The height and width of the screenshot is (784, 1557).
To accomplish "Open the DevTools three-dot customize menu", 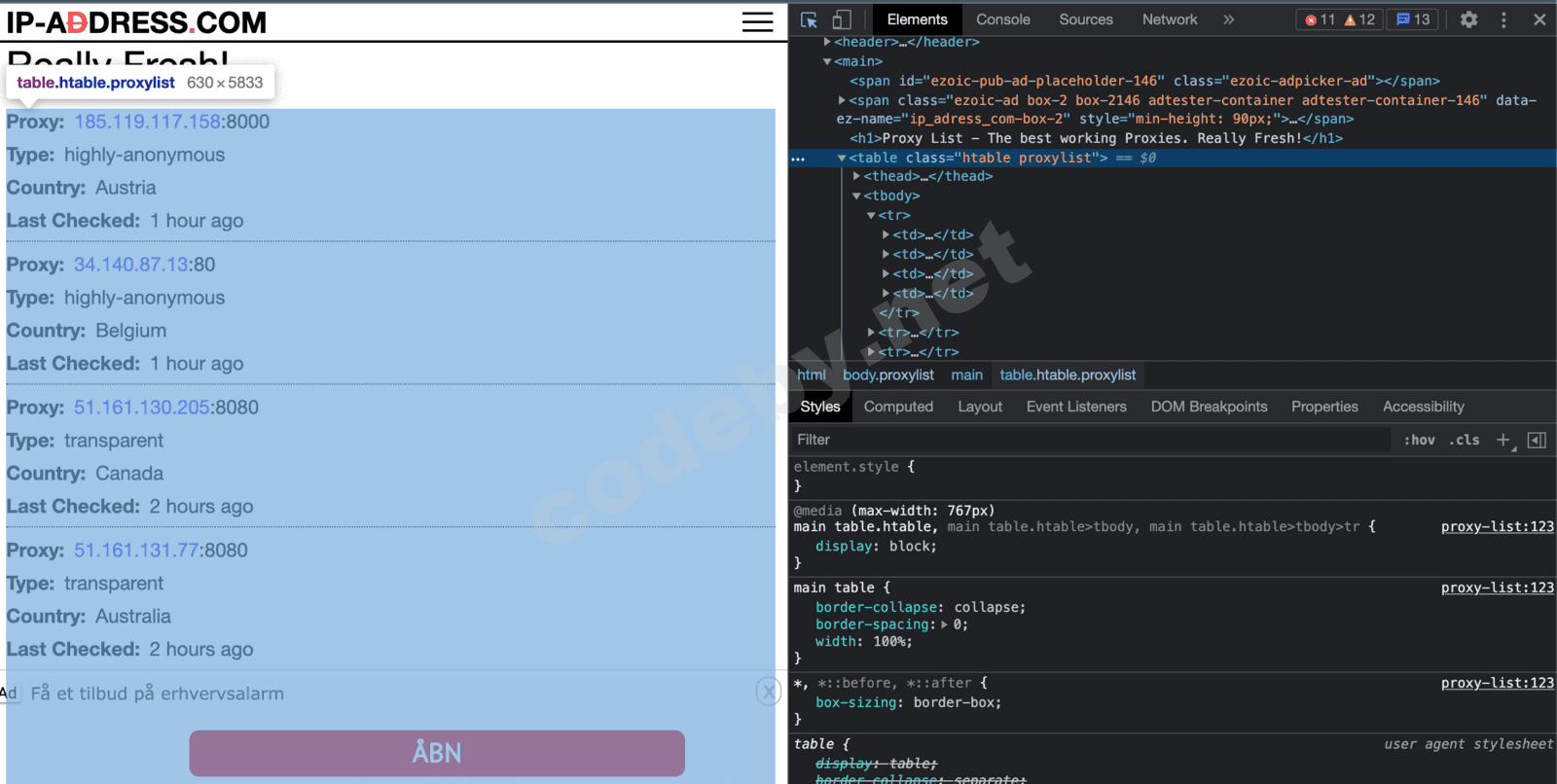I will pyautogui.click(x=1503, y=19).
